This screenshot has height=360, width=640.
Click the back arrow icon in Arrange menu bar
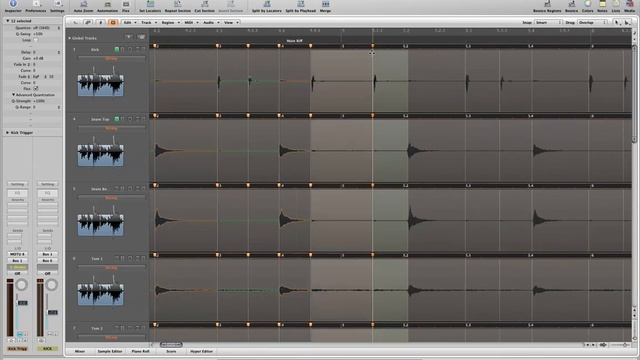coord(76,22)
